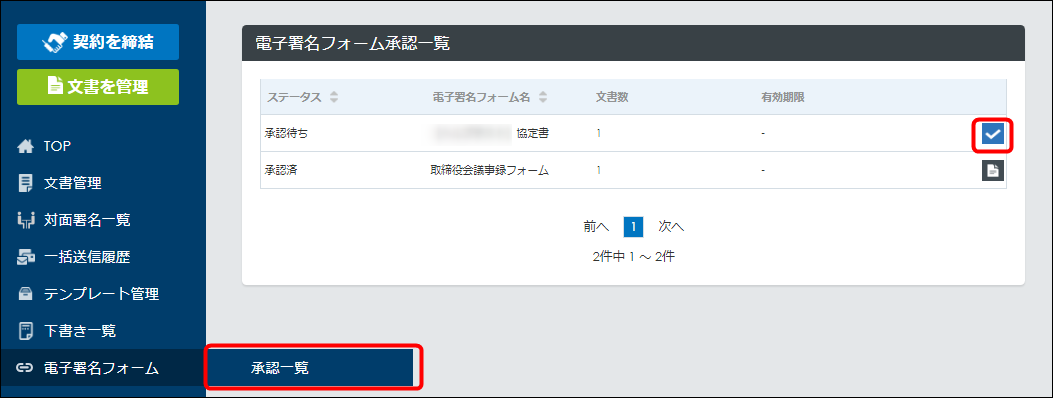Click 有効期限 column header
Viewport: 1053px width, 398px height.
(783, 97)
